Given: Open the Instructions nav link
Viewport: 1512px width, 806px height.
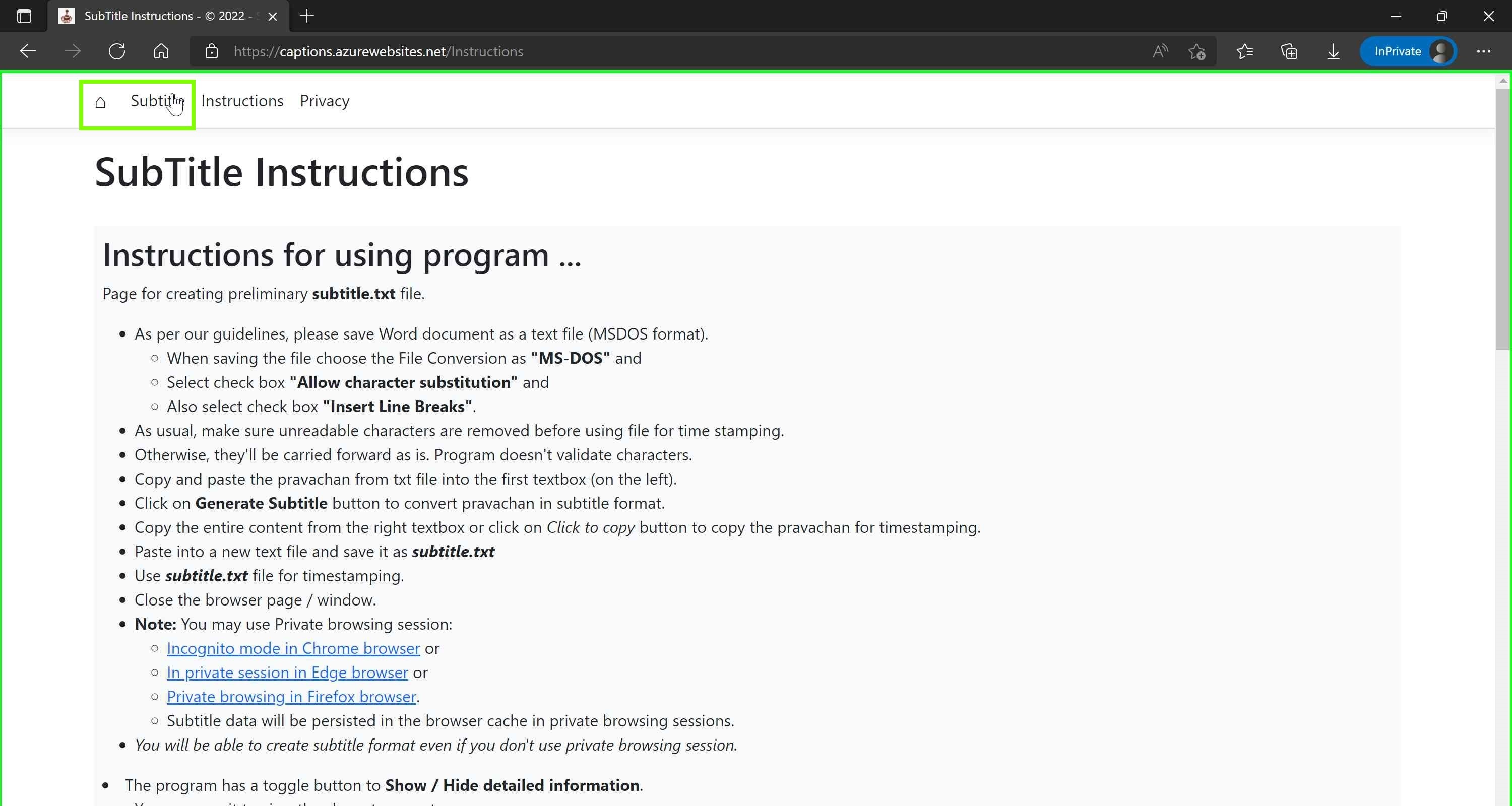Looking at the screenshot, I should coord(242,101).
